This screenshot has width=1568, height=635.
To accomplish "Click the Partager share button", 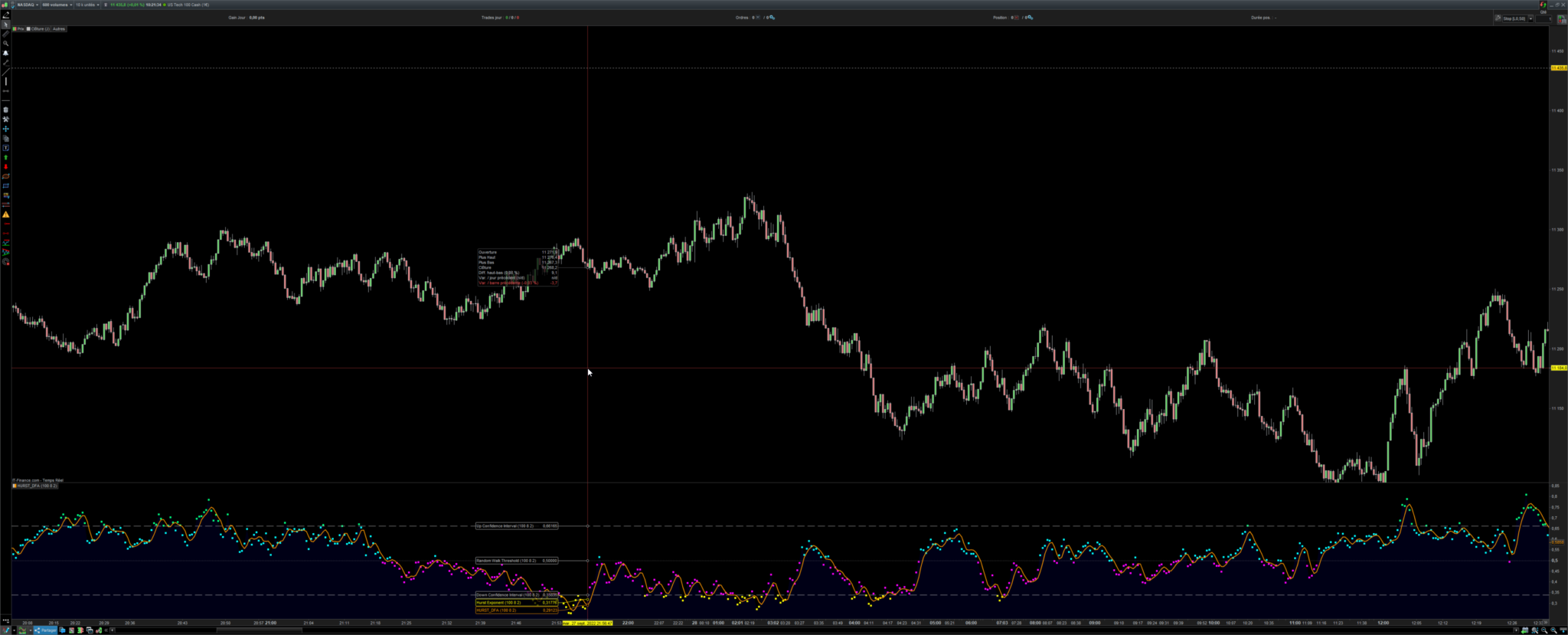I will pyautogui.click(x=45, y=630).
